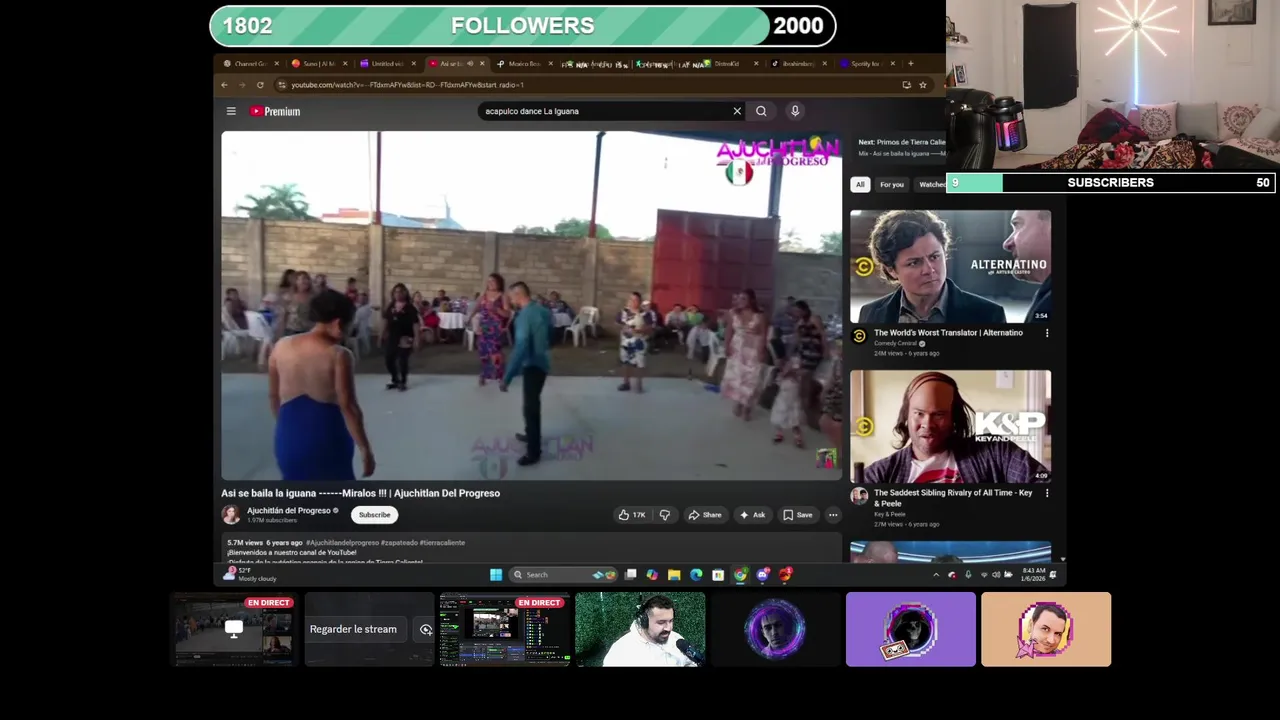Click the #tierracaliente hashtag

442,543
